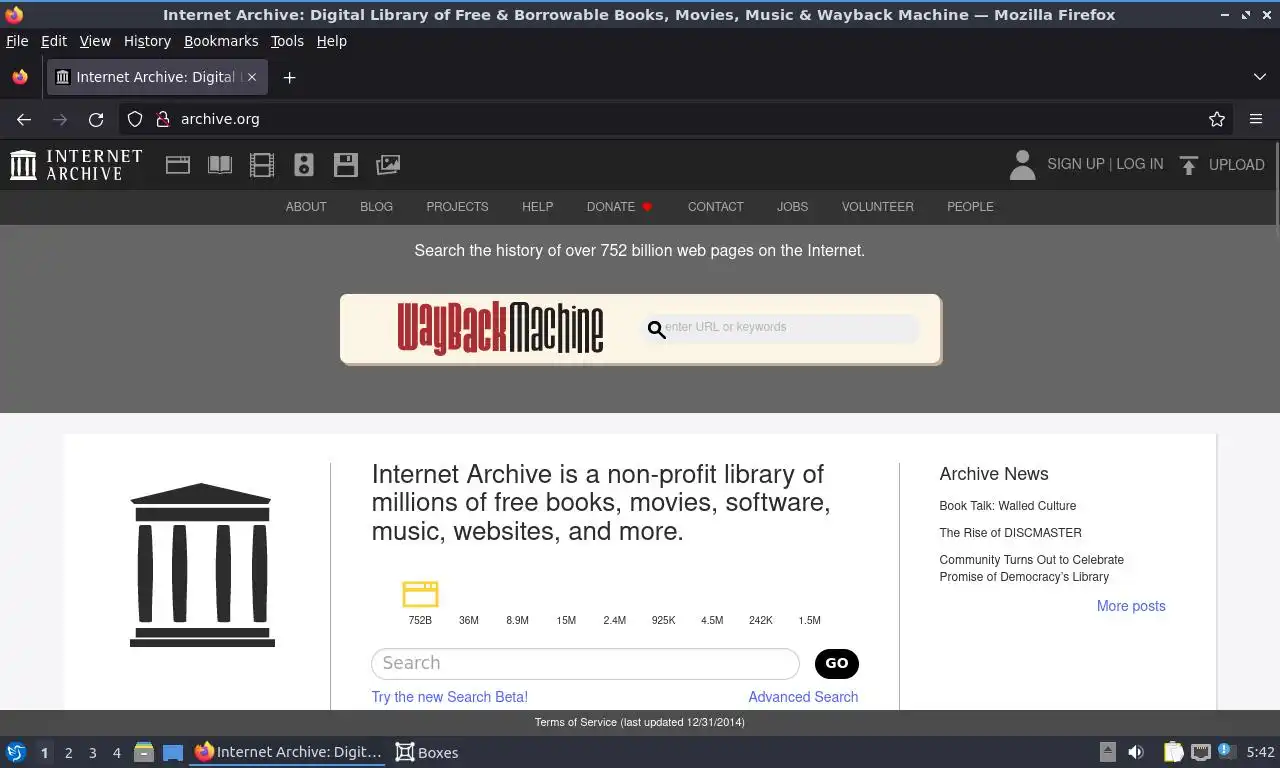Open the History menu
The image size is (1280, 768).
147,41
